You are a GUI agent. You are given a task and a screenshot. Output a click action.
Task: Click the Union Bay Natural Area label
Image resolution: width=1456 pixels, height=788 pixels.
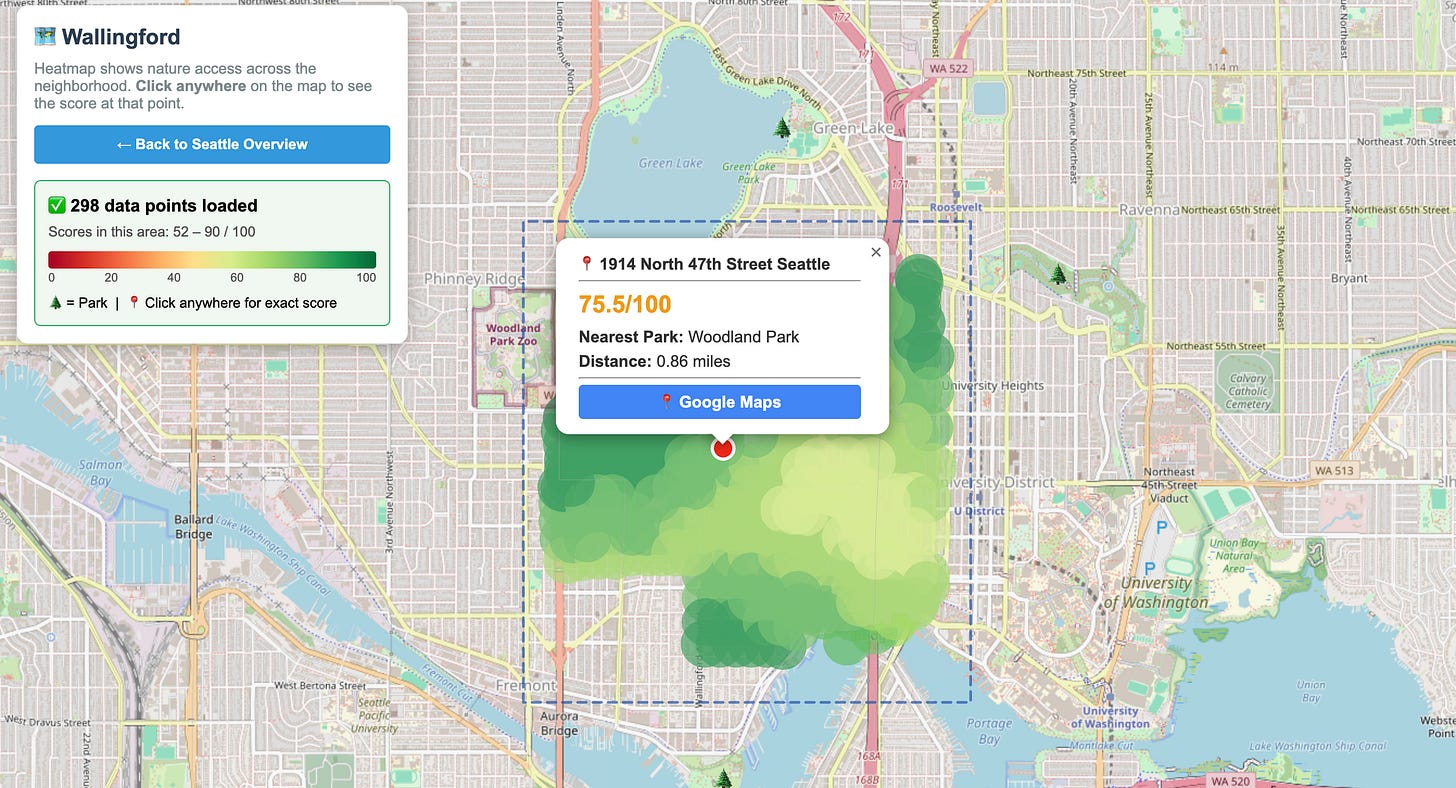[1234, 555]
